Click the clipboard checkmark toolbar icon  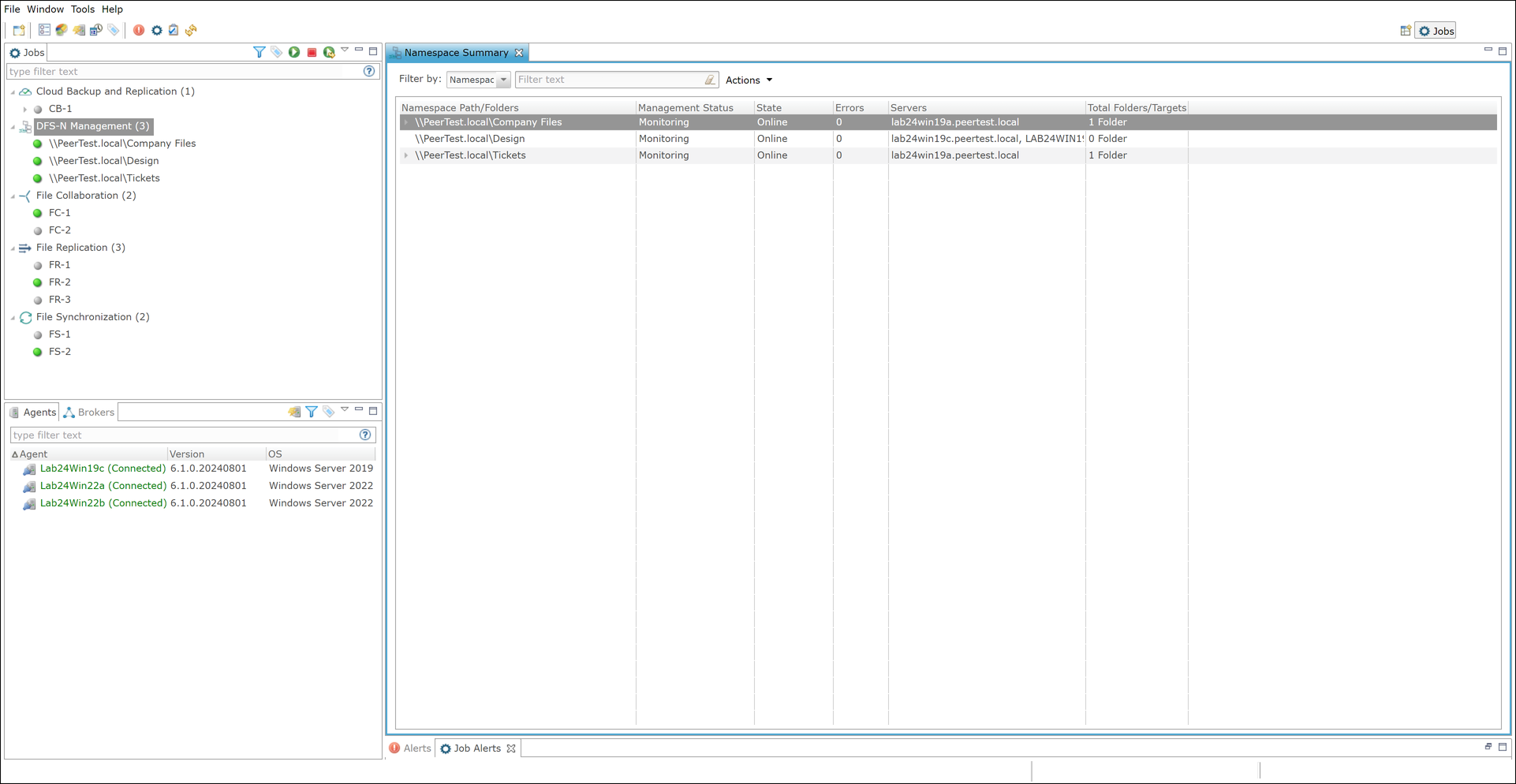174,30
